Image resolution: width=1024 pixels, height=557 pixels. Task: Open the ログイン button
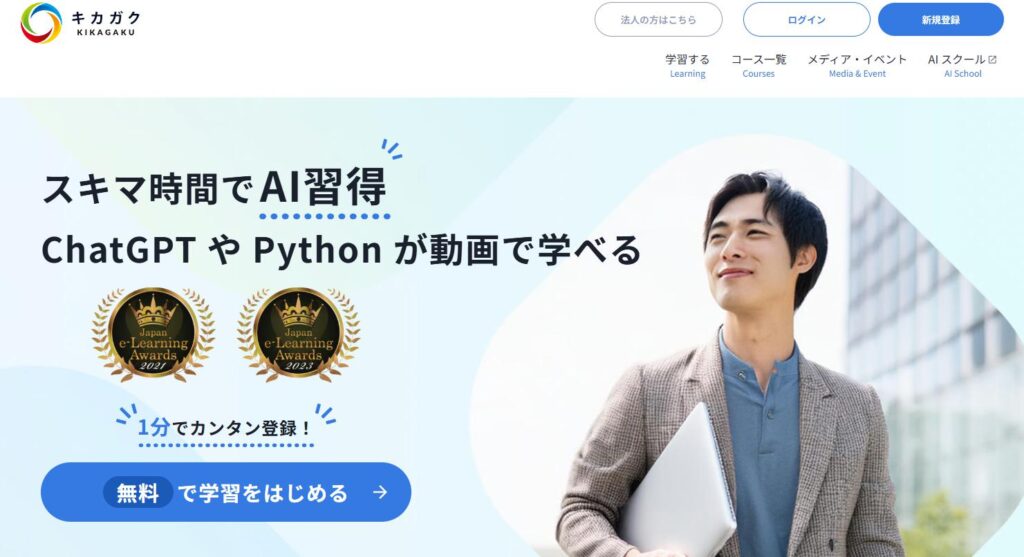click(807, 20)
